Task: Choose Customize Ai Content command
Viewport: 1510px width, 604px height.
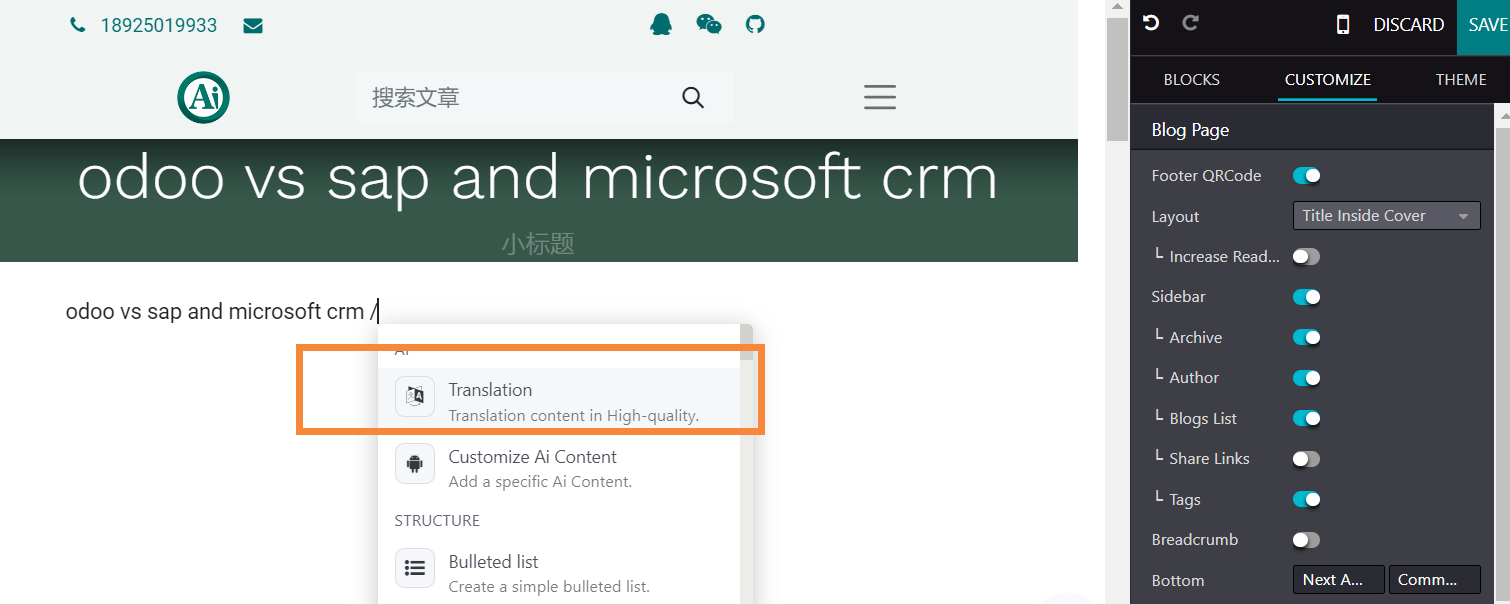Action: point(559,468)
